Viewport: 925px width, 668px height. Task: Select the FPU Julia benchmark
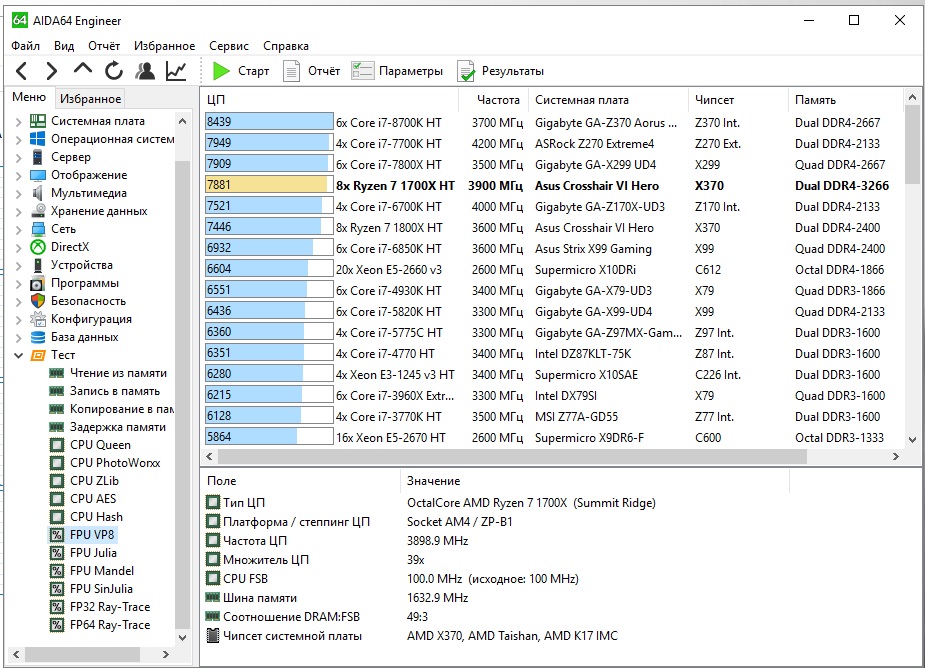(x=93, y=553)
